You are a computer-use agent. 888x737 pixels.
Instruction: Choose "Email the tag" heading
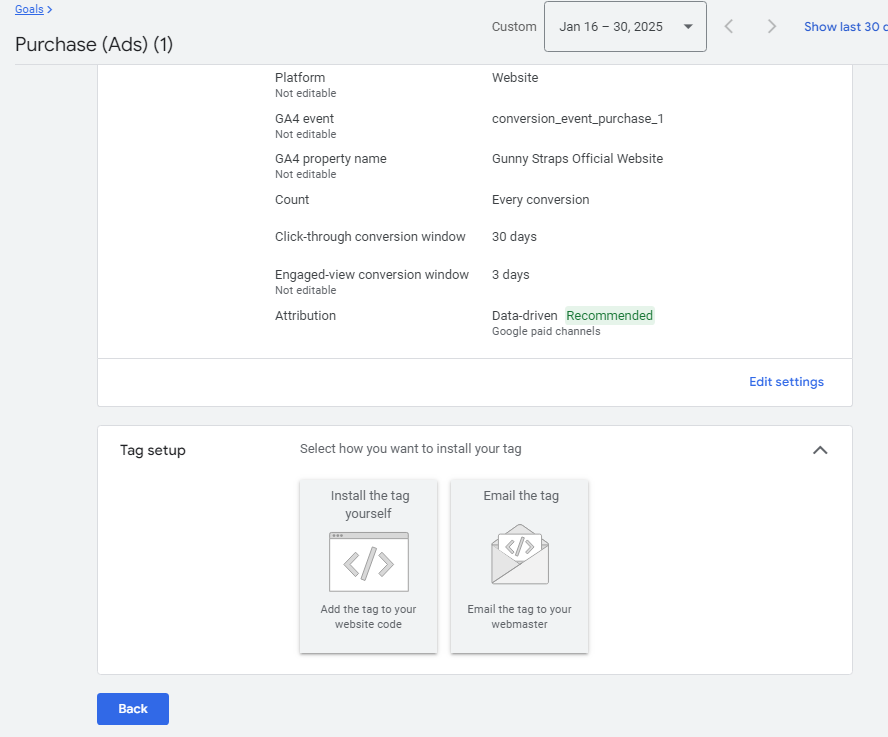click(519, 495)
